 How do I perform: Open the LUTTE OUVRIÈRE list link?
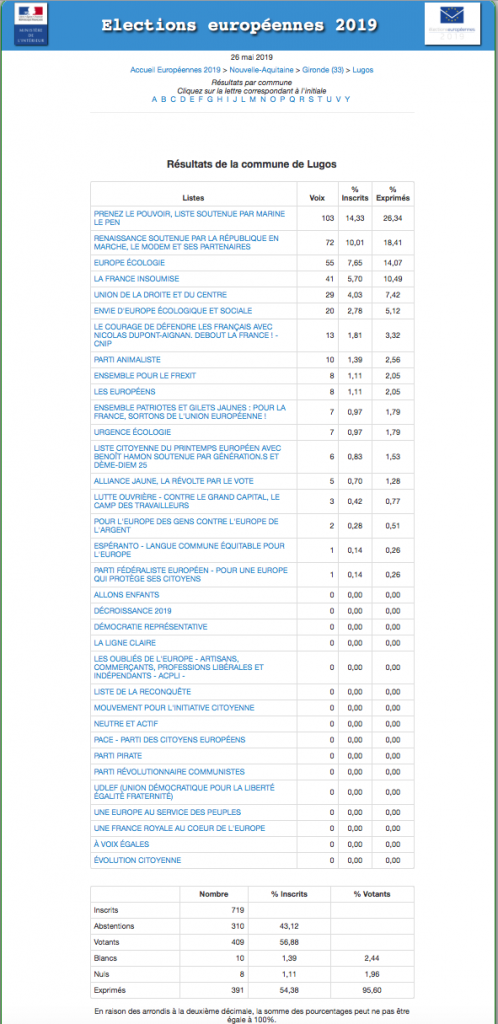click(x=187, y=501)
